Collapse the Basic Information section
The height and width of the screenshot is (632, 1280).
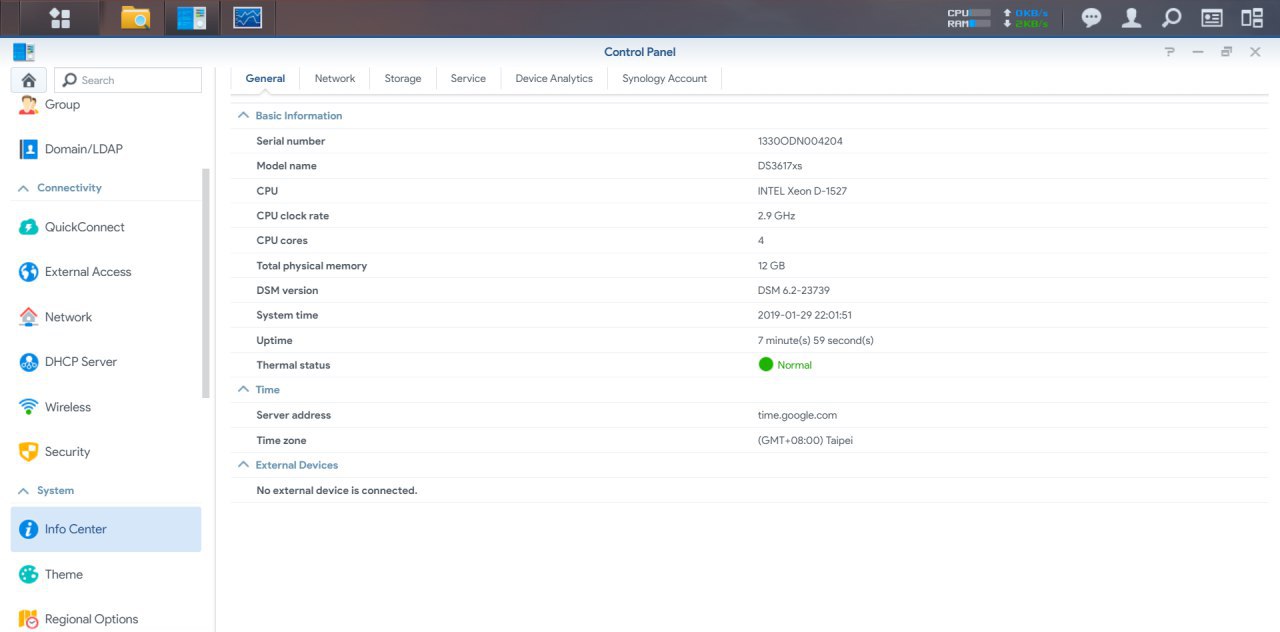pos(243,116)
